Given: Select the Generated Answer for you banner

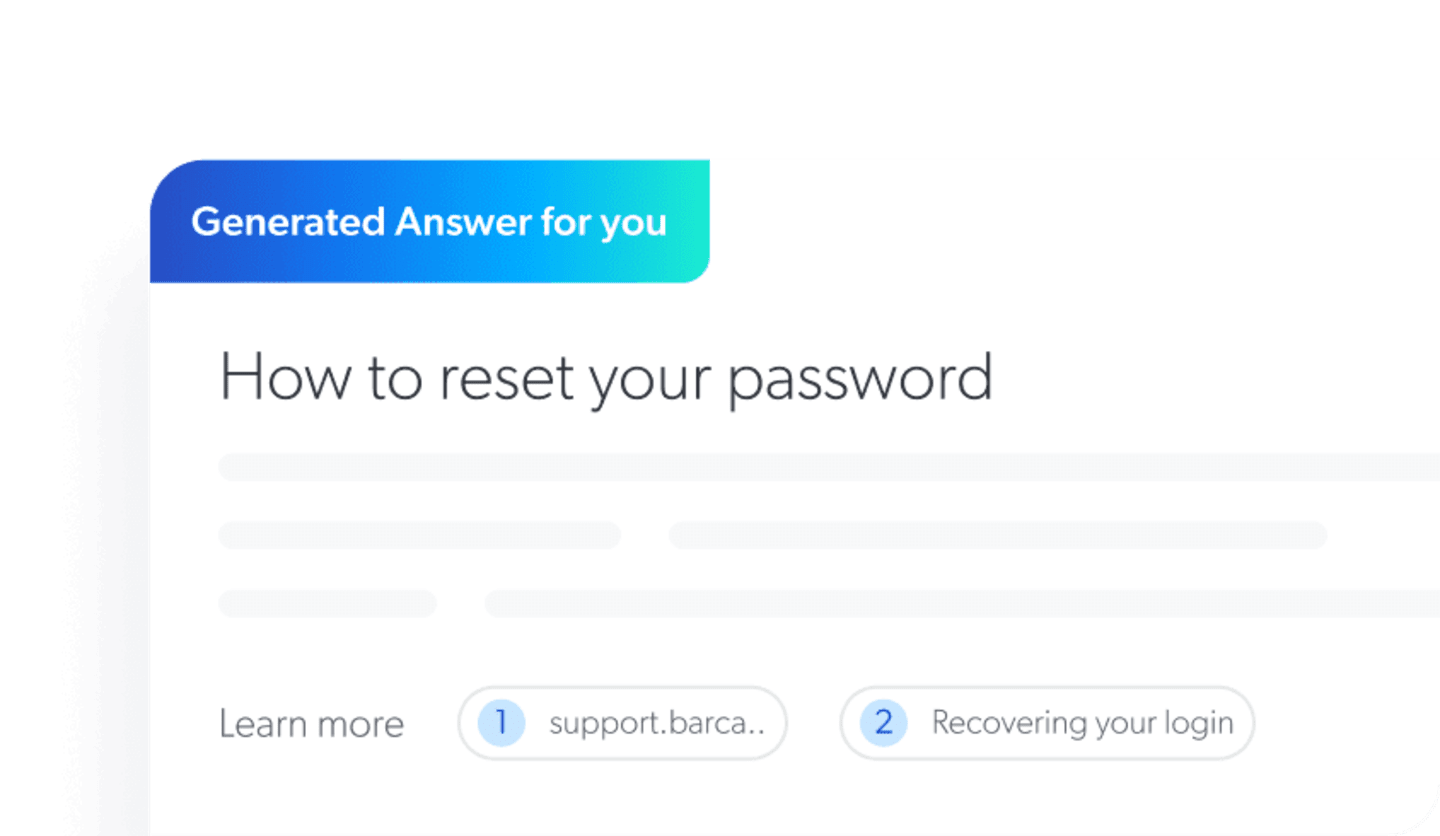Looking at the screenshot, I should tap(429, 221).
